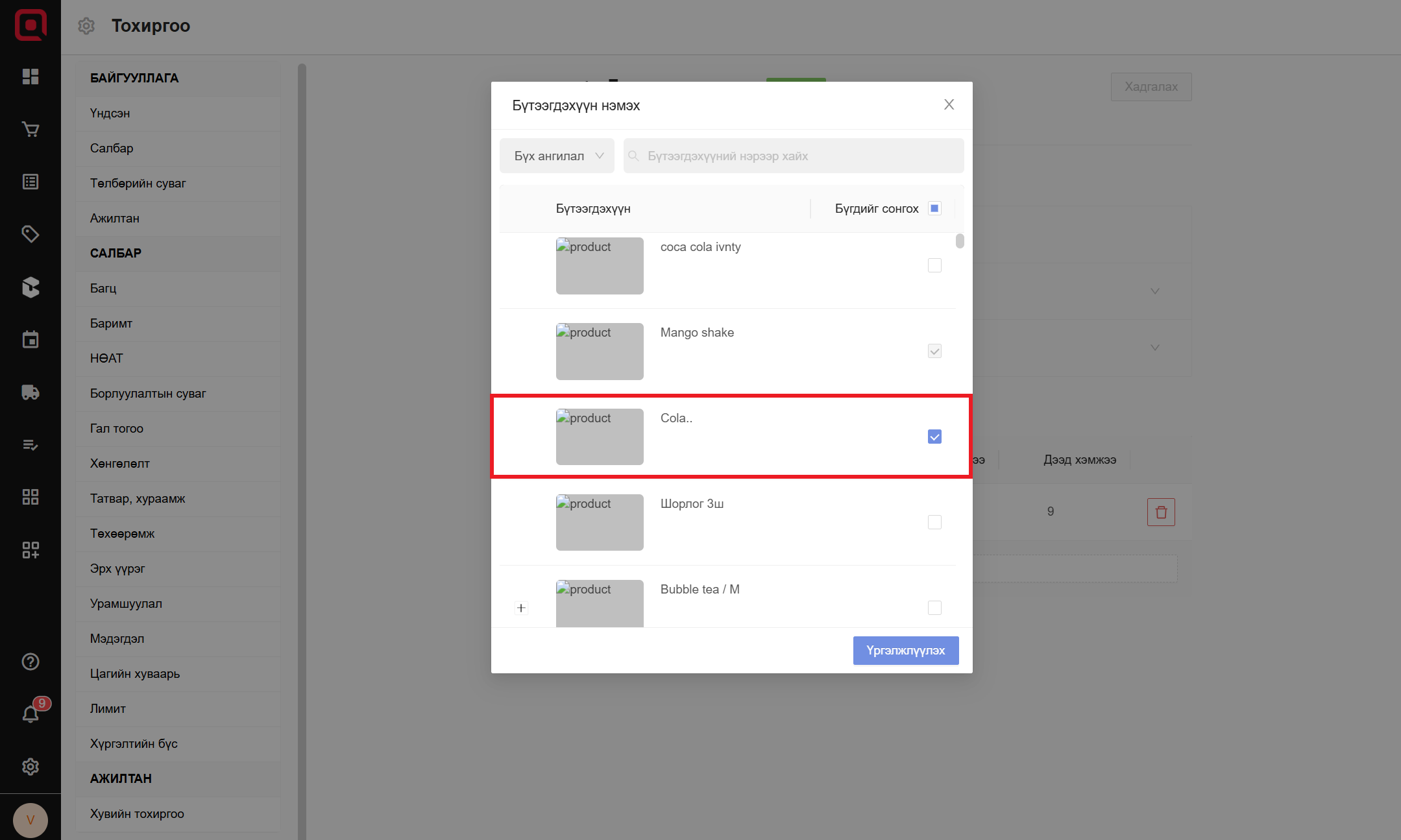Open the help question mark icon
Screen dimensions: 1401x840
[30, 662]
